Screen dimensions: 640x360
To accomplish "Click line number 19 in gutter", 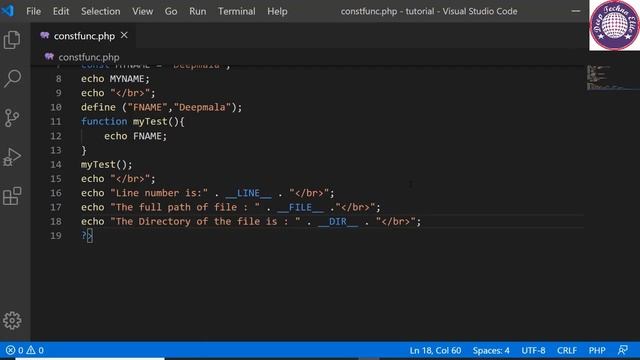I will [56, 236].
